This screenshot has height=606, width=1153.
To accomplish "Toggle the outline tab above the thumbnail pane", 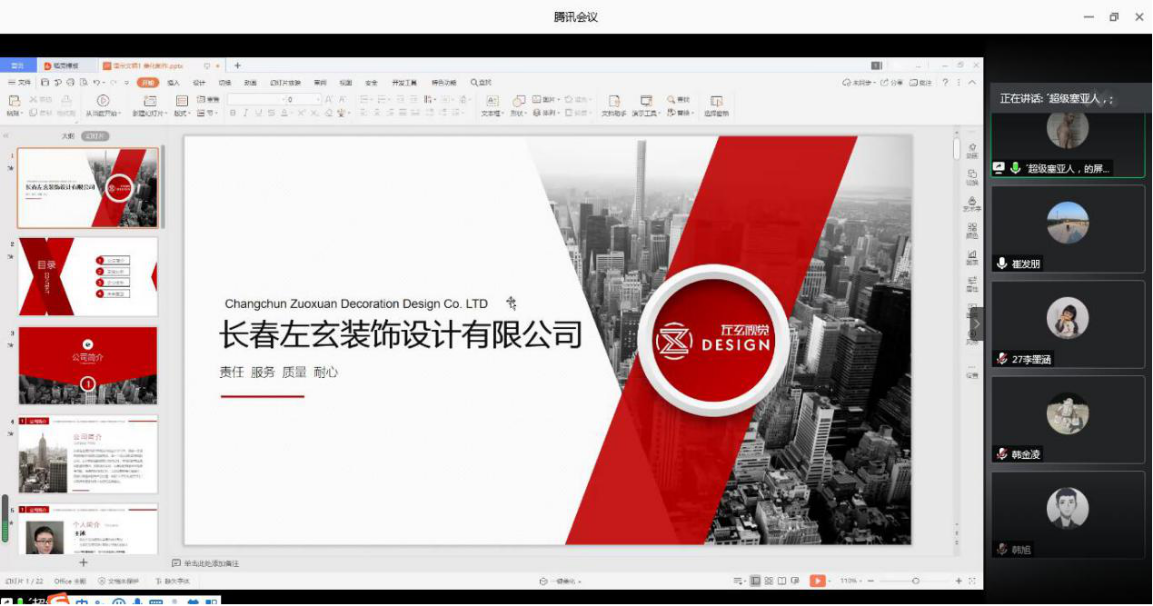I will tap(68, 136).
